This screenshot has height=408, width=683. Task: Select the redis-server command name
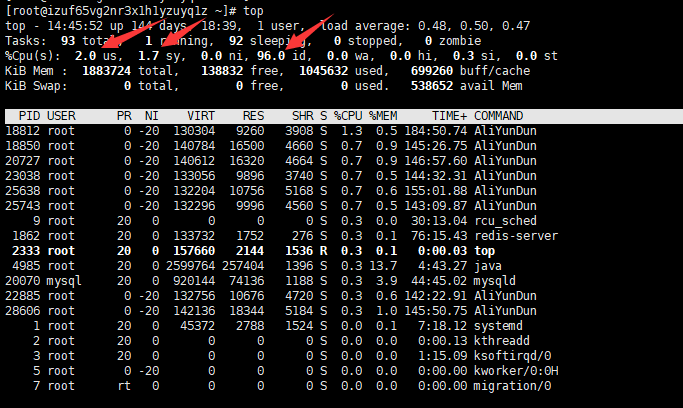[516, 236]
